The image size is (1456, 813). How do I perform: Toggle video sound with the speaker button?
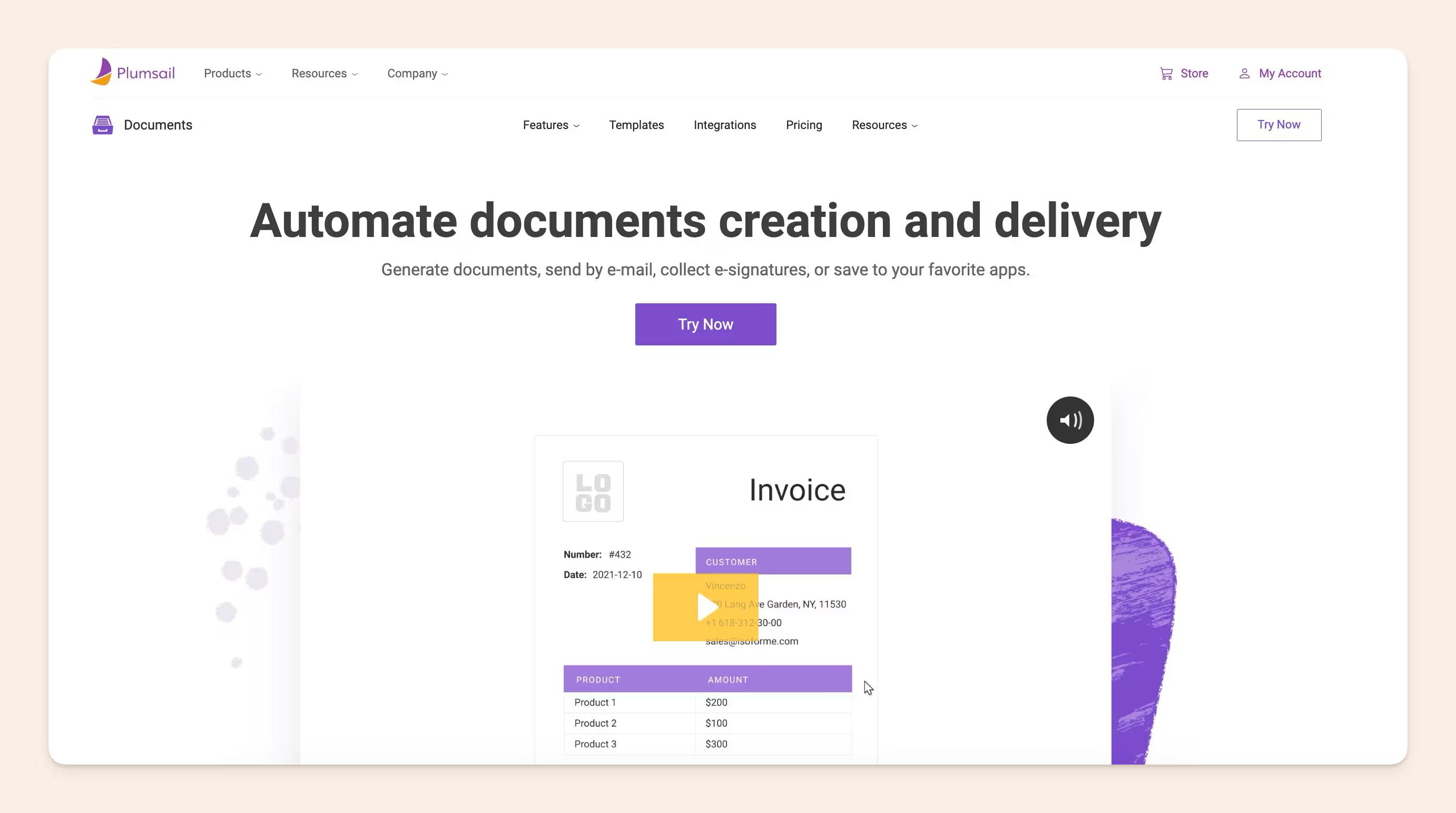coord(1070,420)
